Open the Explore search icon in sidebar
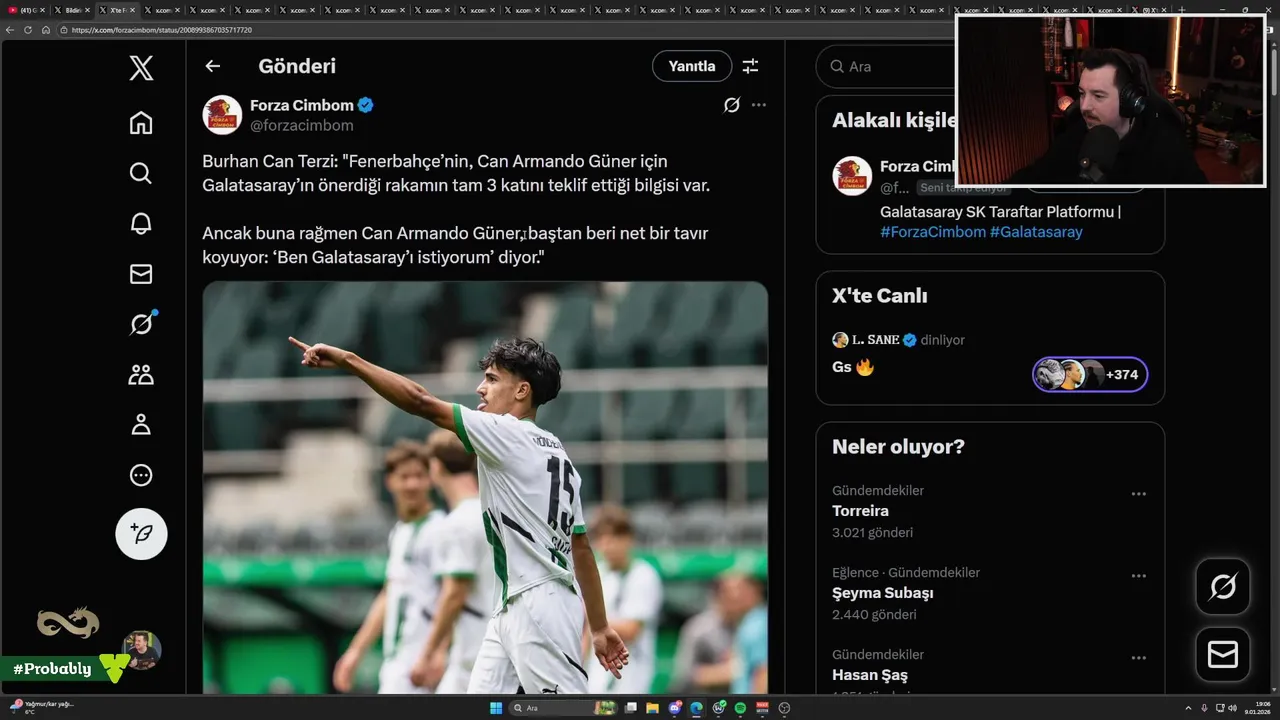Viewport: 1280px width, 720px height. [x=141, y=173]
